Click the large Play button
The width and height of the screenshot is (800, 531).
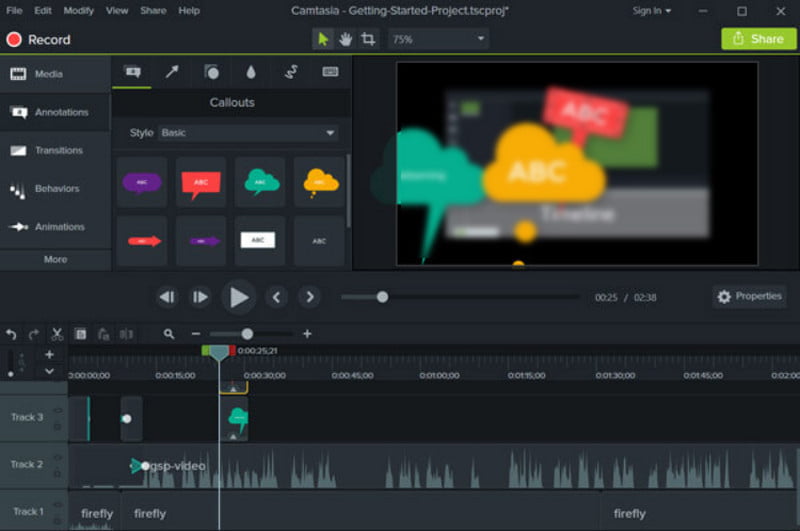(238, 297)
